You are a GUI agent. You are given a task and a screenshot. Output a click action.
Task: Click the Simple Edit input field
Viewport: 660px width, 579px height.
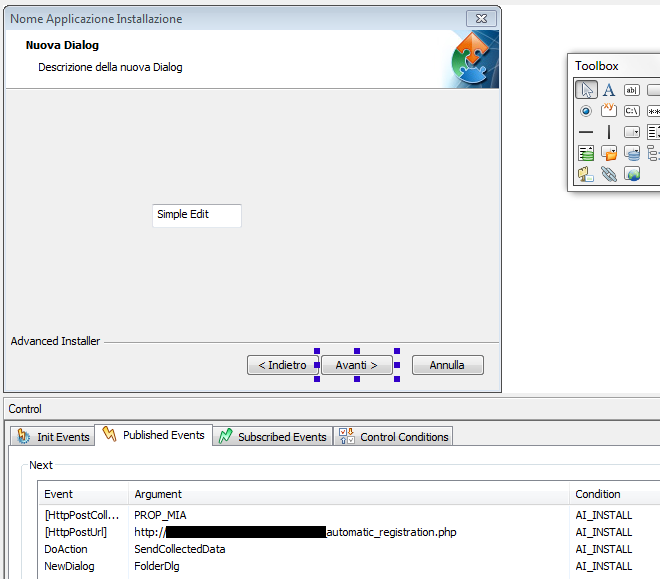pos(197,215)
